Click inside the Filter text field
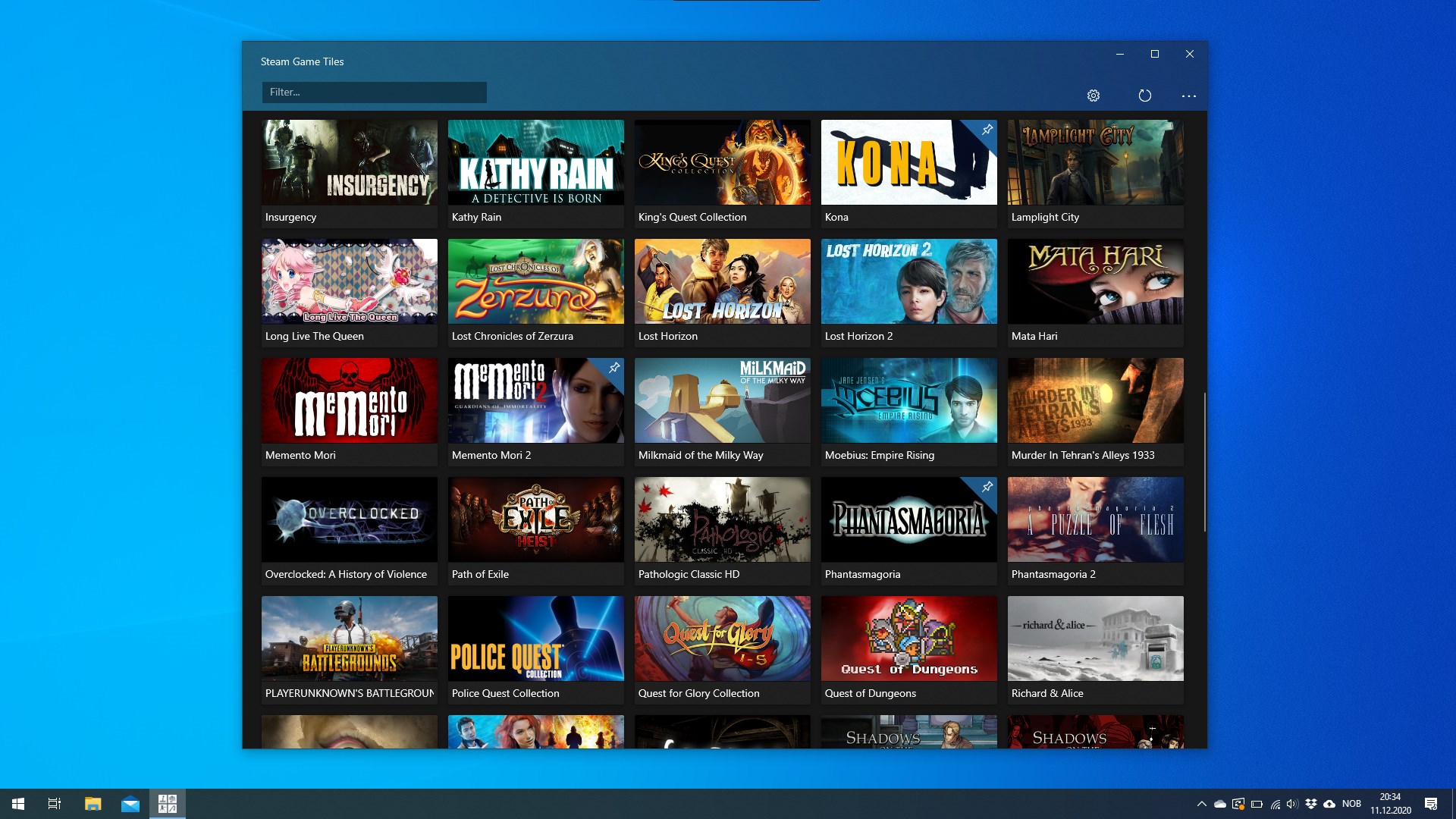Screen dimensions: 1456x819 coord(374,93)
